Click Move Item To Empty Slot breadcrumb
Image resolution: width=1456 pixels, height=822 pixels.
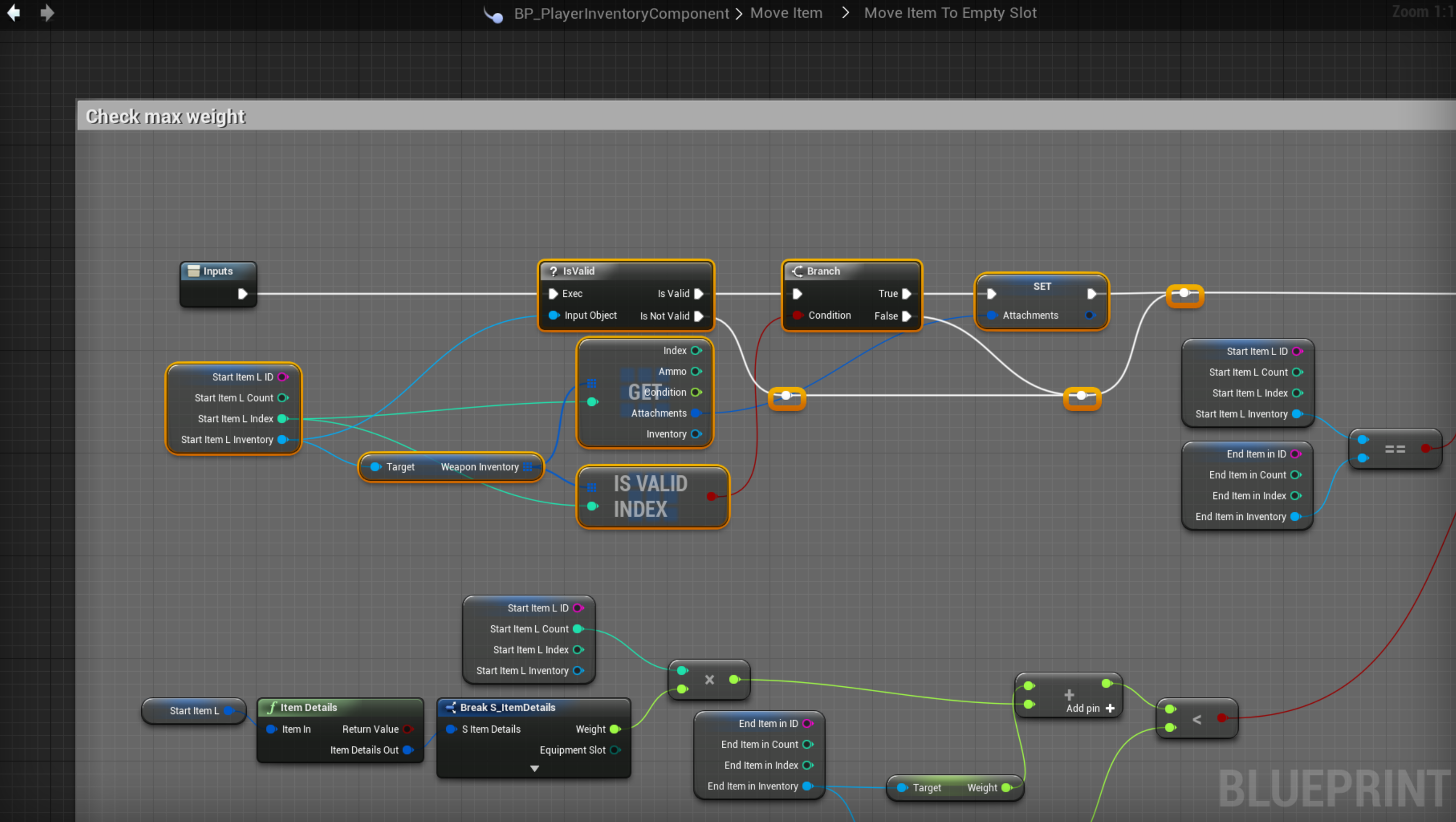point(950,13)
